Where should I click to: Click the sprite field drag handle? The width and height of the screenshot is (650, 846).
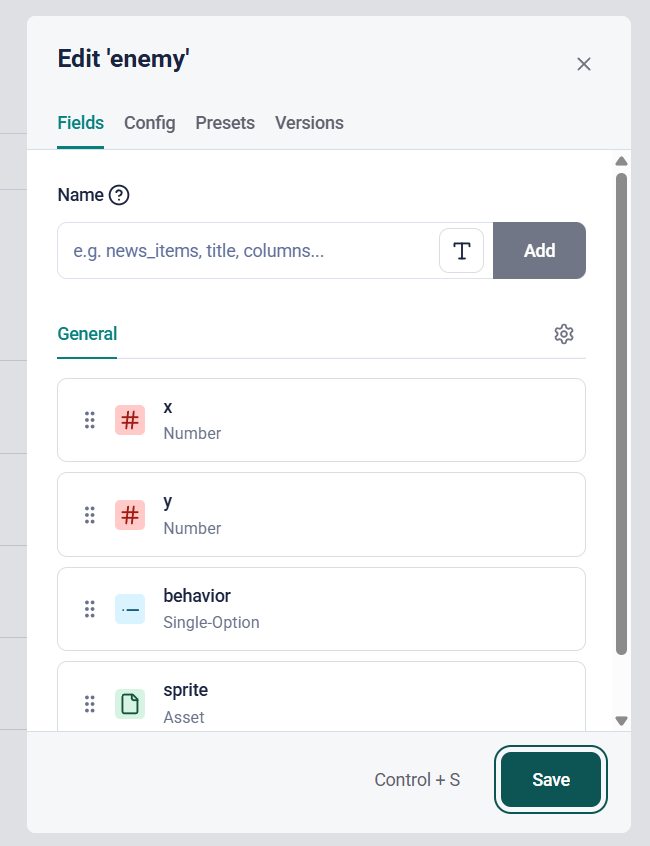click(89, 703)
